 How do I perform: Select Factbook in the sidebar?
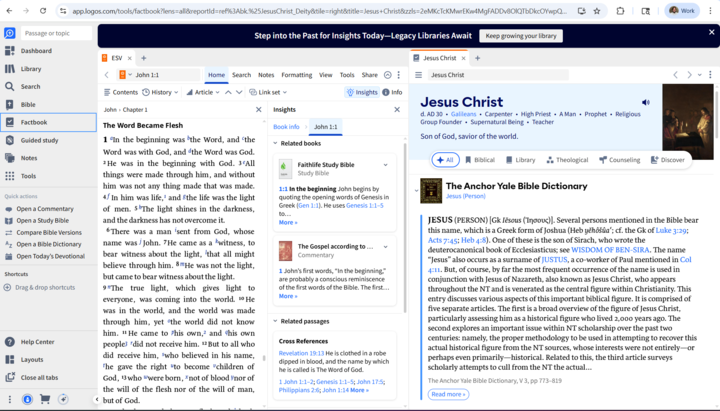tap(48, 122)
